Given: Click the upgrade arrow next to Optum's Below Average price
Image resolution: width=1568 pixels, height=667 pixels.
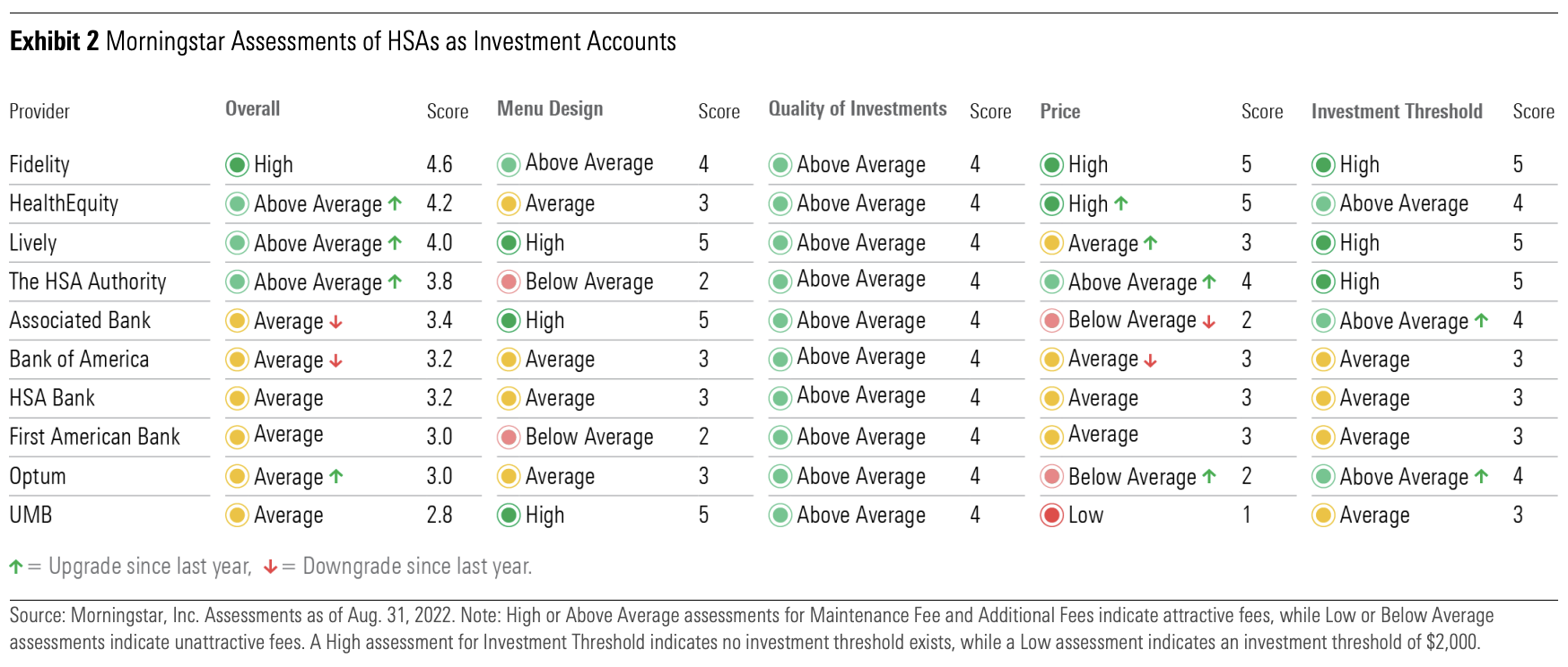Looking at the screenshot, I should [x=1209, y=476].
